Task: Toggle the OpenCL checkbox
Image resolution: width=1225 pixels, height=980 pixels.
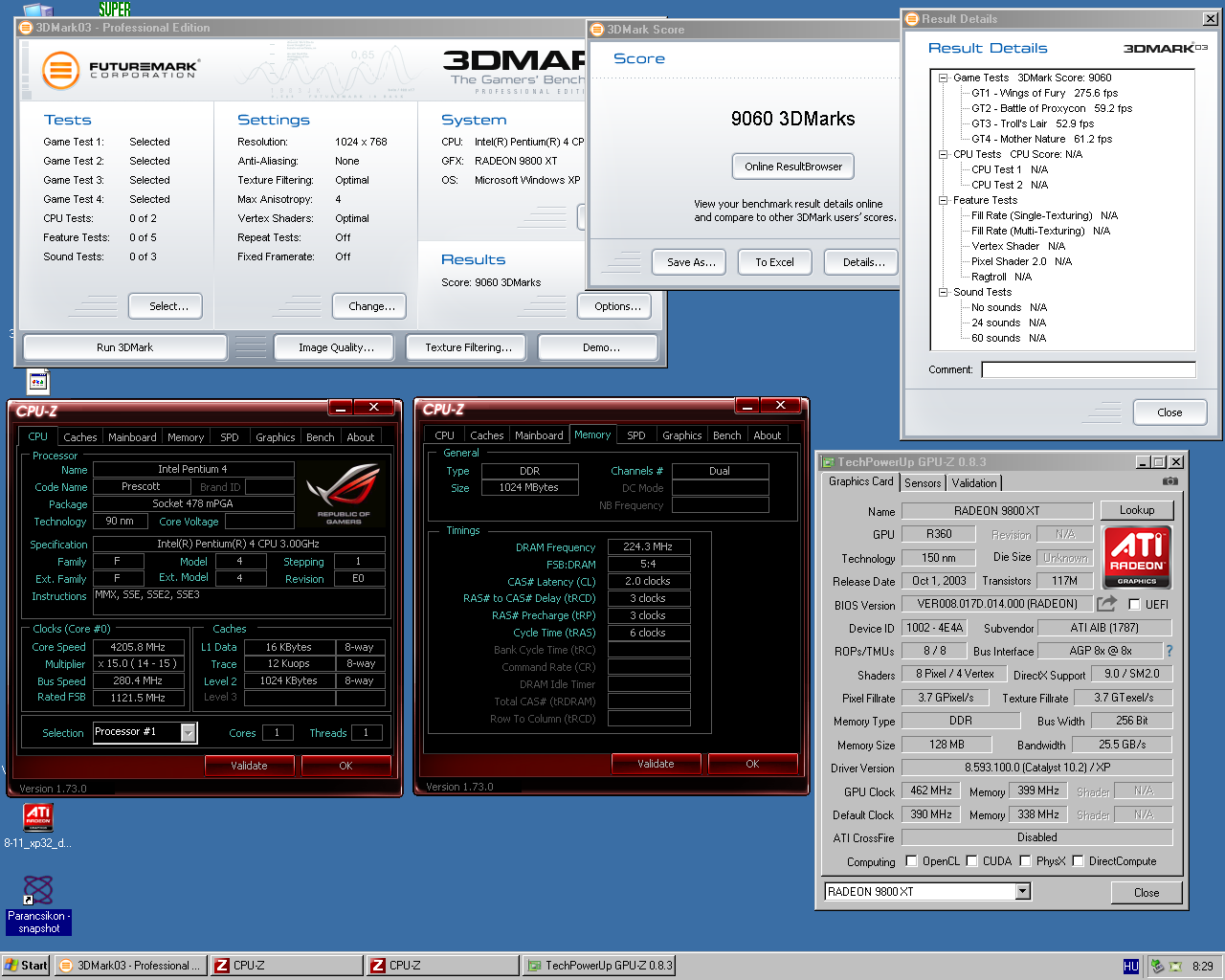Action: pyautogui.click(x=911, y=861)
